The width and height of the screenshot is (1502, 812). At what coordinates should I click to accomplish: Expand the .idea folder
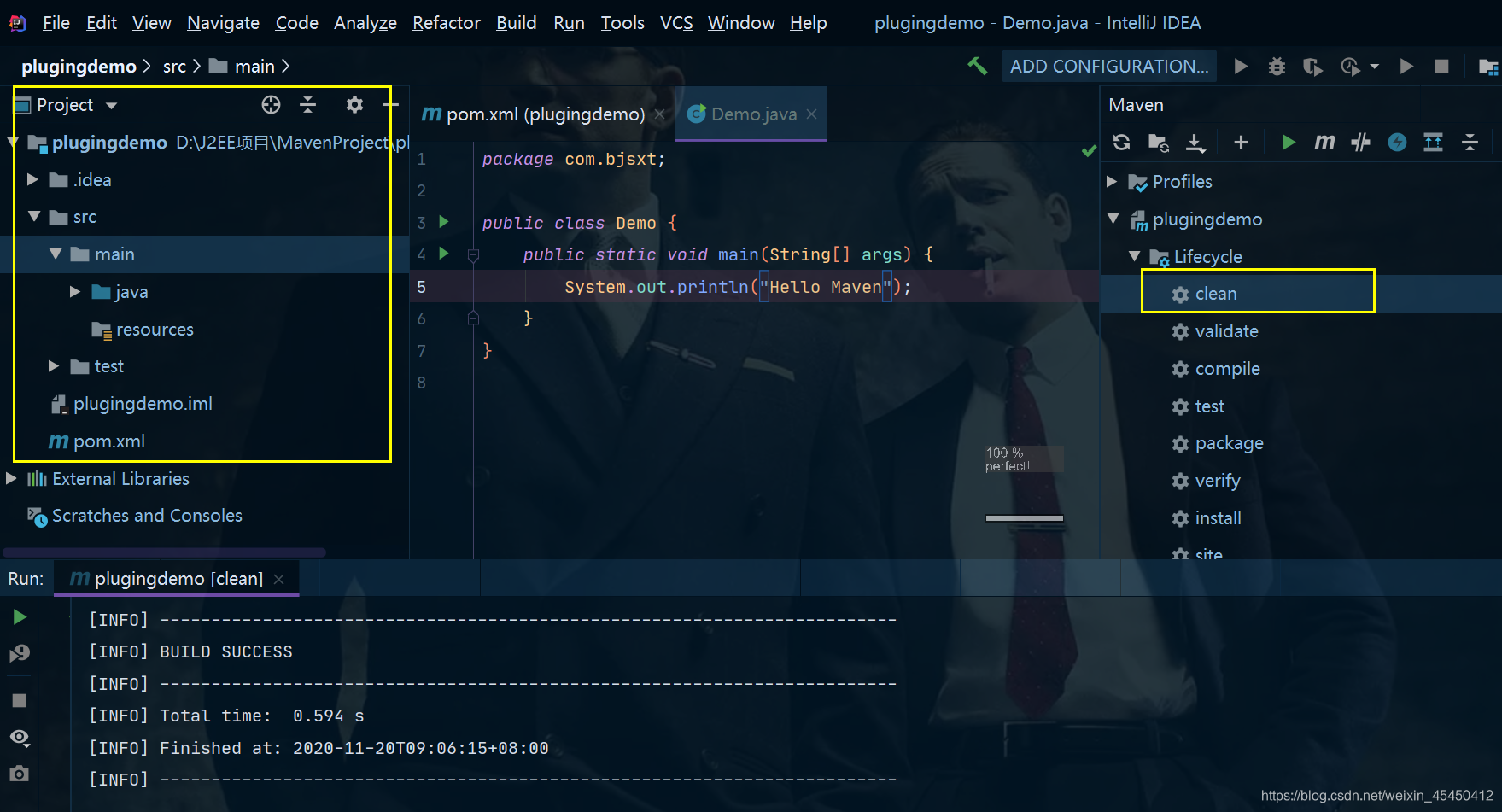(x=32, y=179)
